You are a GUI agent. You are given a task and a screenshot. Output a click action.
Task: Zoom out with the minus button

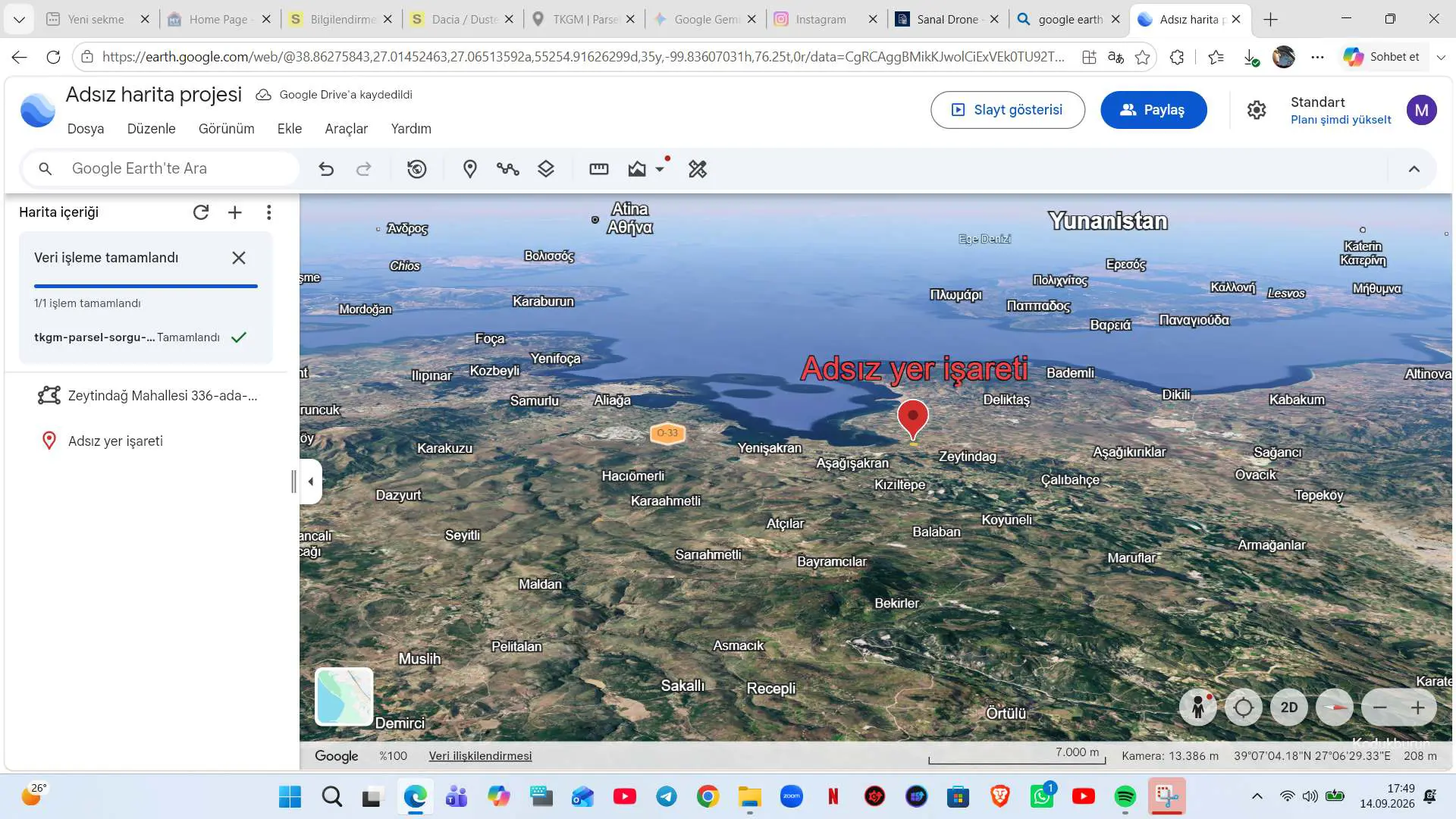(1380, 708)
